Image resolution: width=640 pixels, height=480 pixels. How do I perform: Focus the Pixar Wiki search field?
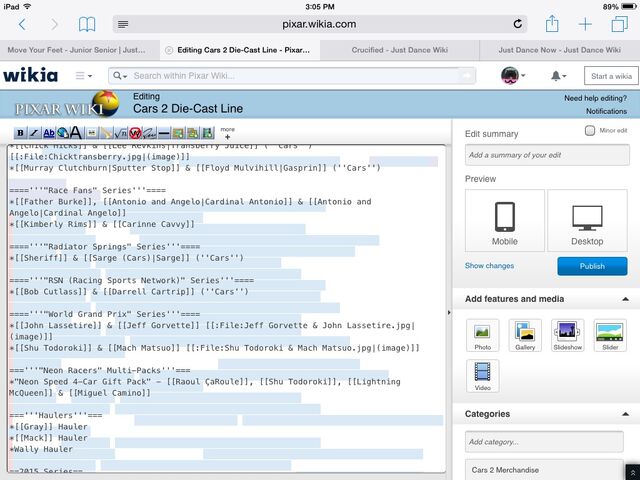[292, 76]
